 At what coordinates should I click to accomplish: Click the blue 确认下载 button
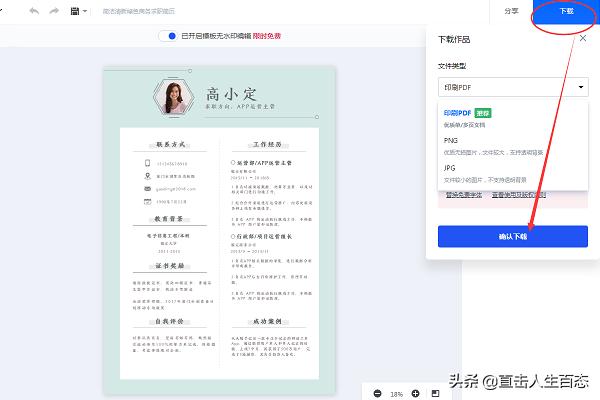coord(513,237)
